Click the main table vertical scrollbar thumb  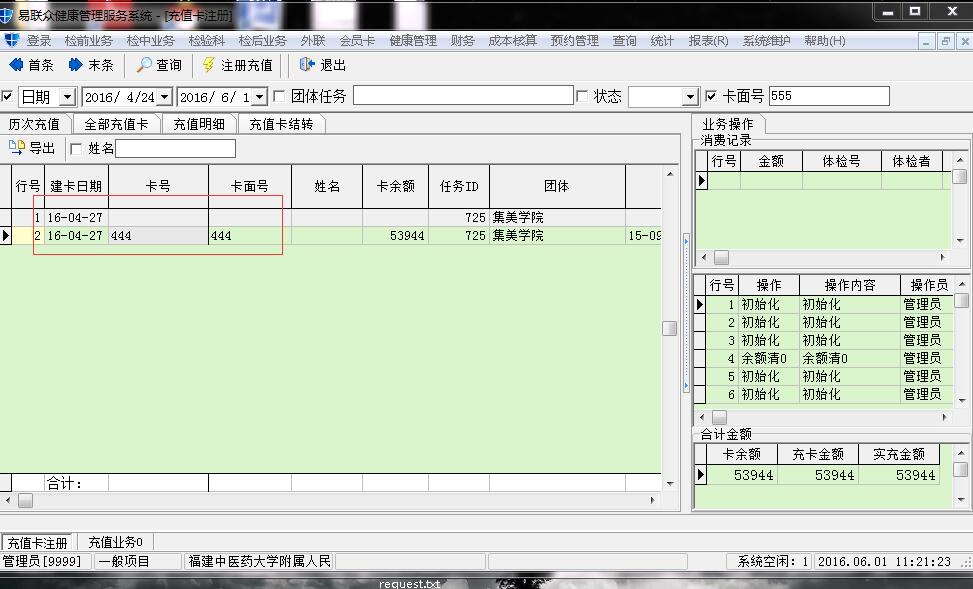pos(670,328)
